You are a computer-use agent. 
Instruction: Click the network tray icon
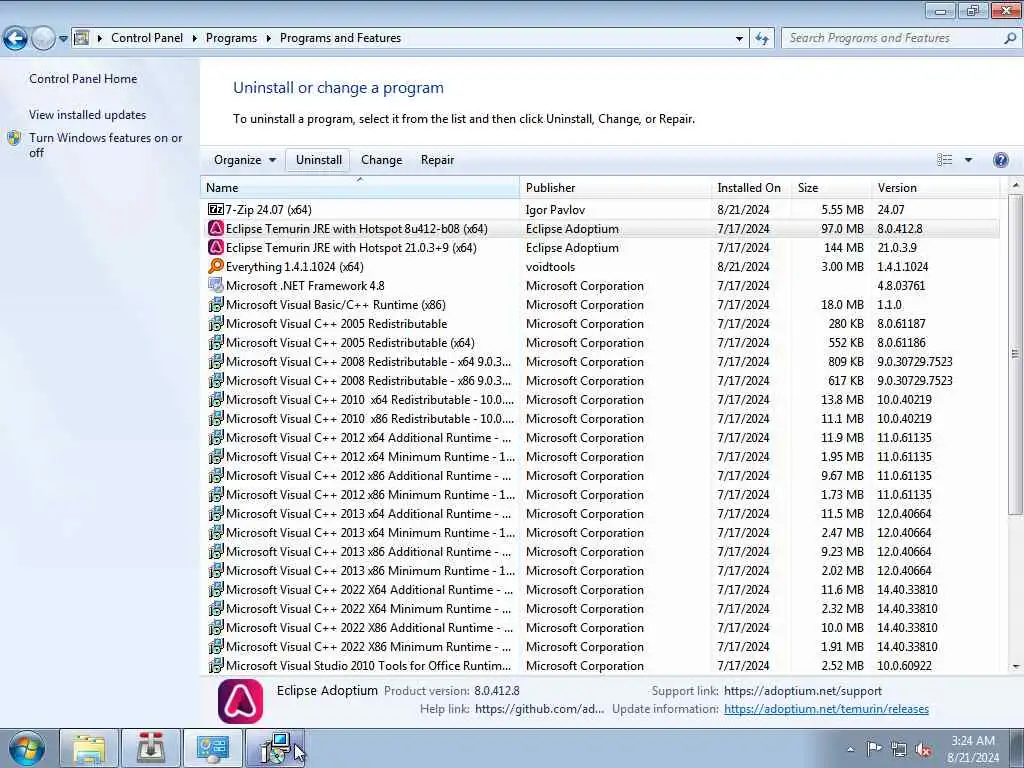899,749
